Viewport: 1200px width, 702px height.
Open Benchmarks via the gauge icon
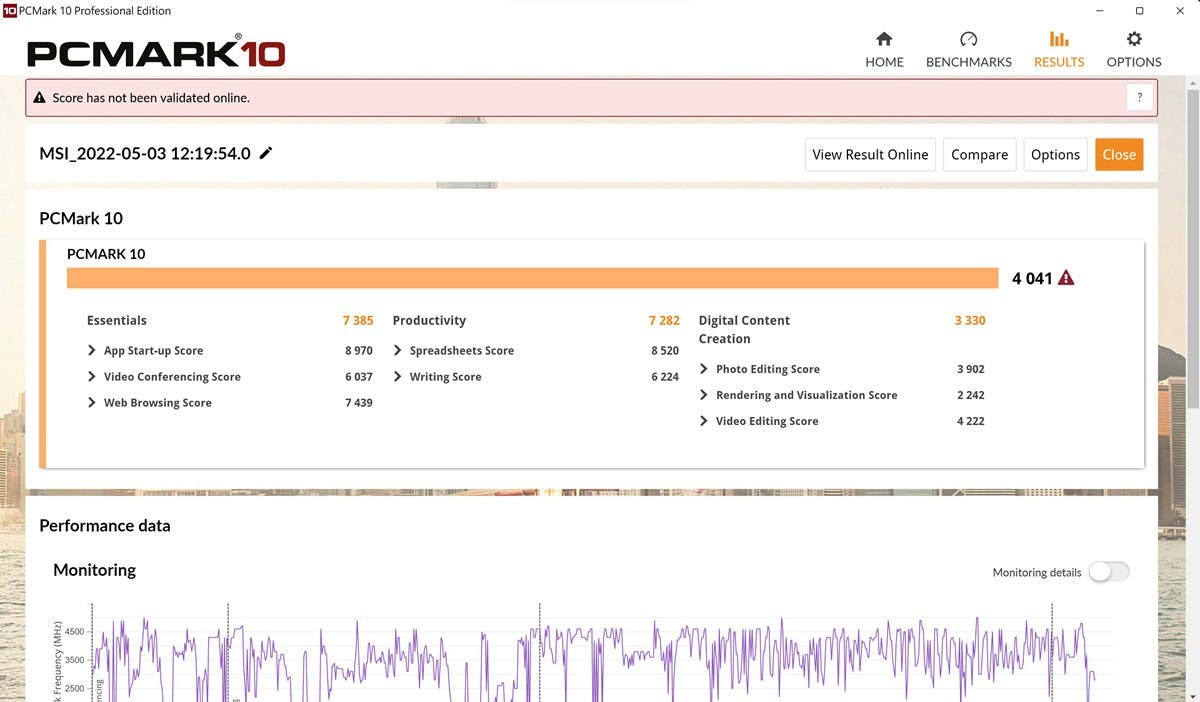point(968,39)
